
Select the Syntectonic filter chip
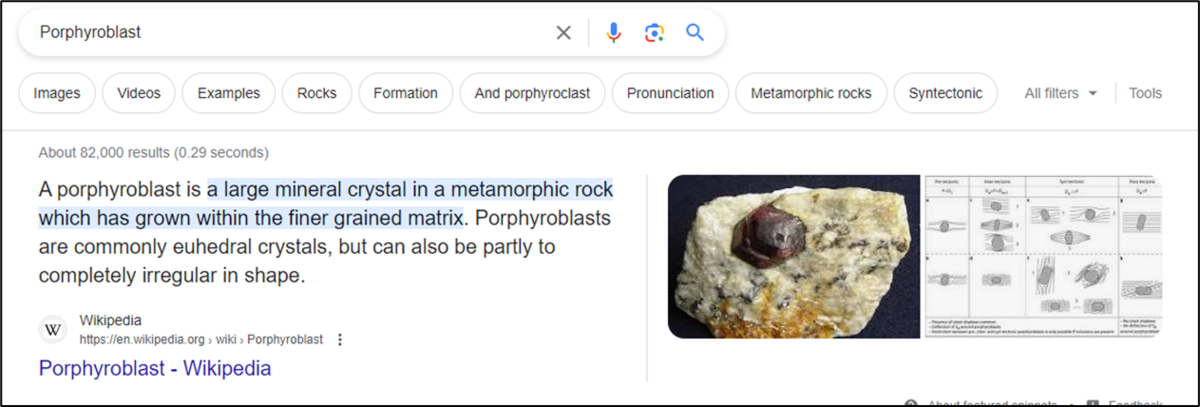(945, 93)
